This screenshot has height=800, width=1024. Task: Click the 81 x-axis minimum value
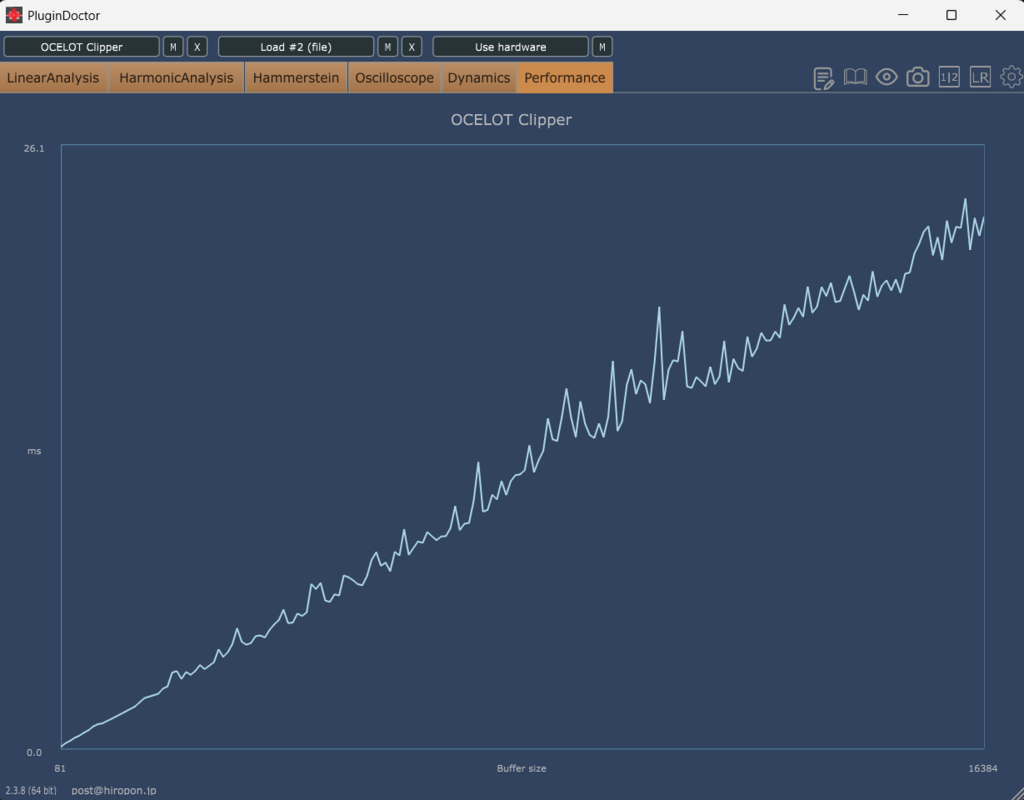[x=60, y=769]
